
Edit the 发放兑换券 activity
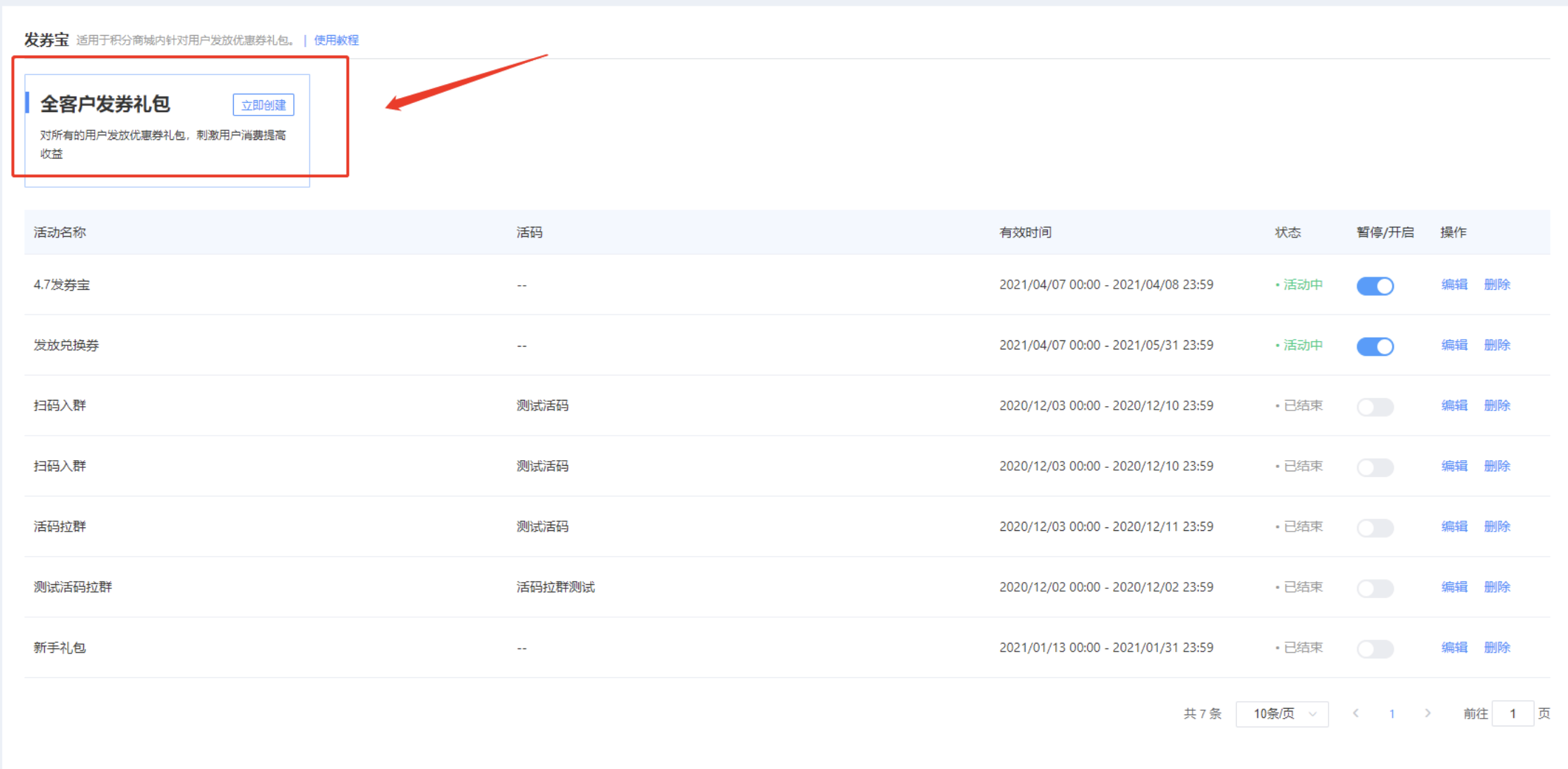(x=1454, y=345)
